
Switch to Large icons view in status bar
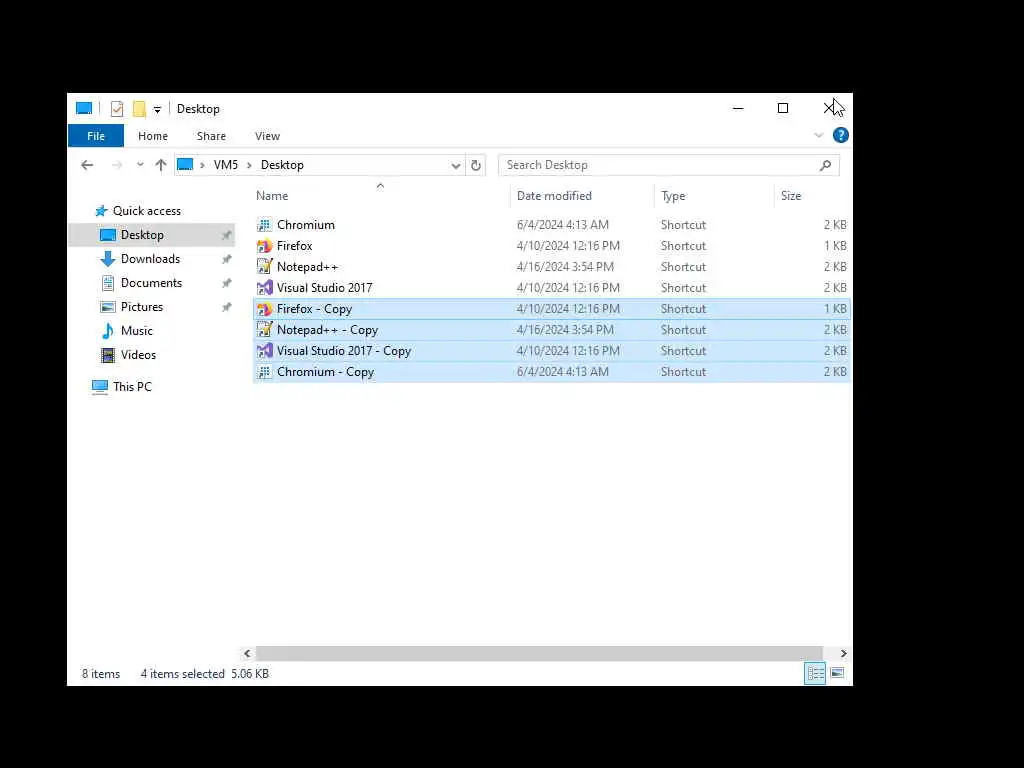click(837, 673)
